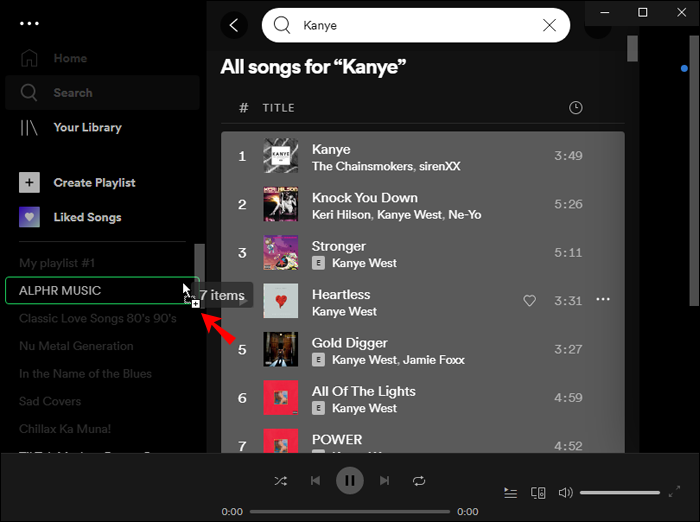700x522 pixels.
Task: Mute the volume with the speaker icon
Action: click(x=565, y=493)
